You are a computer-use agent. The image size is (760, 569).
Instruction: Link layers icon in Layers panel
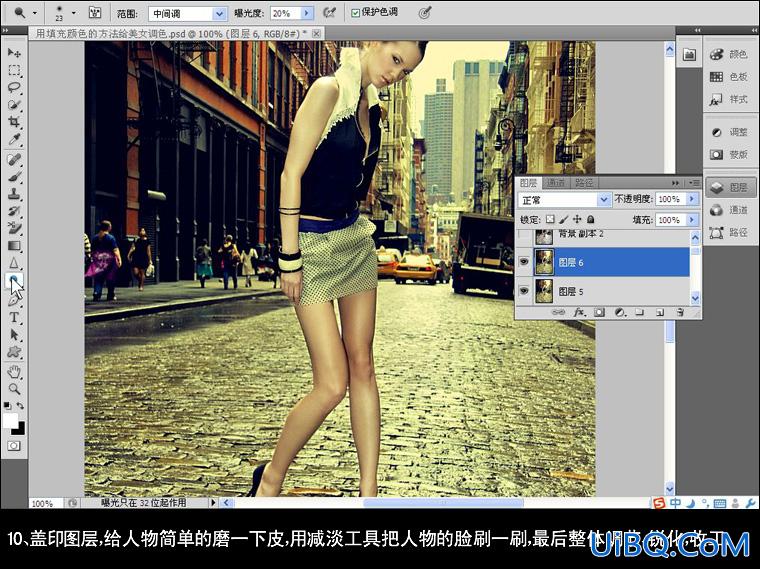click(x=558, y=313)
